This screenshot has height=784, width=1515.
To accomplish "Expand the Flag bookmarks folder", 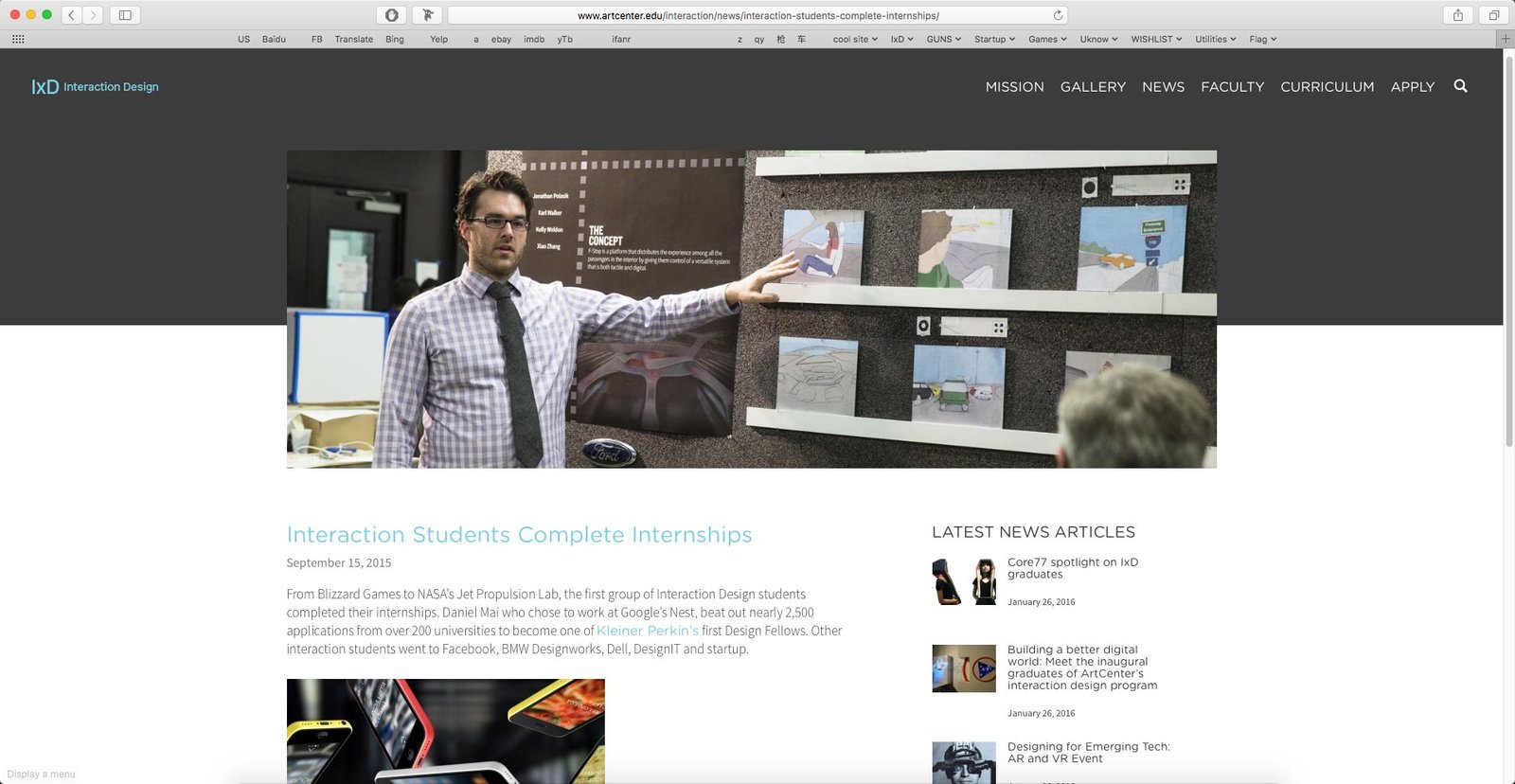I will (x=1263, y=39).
